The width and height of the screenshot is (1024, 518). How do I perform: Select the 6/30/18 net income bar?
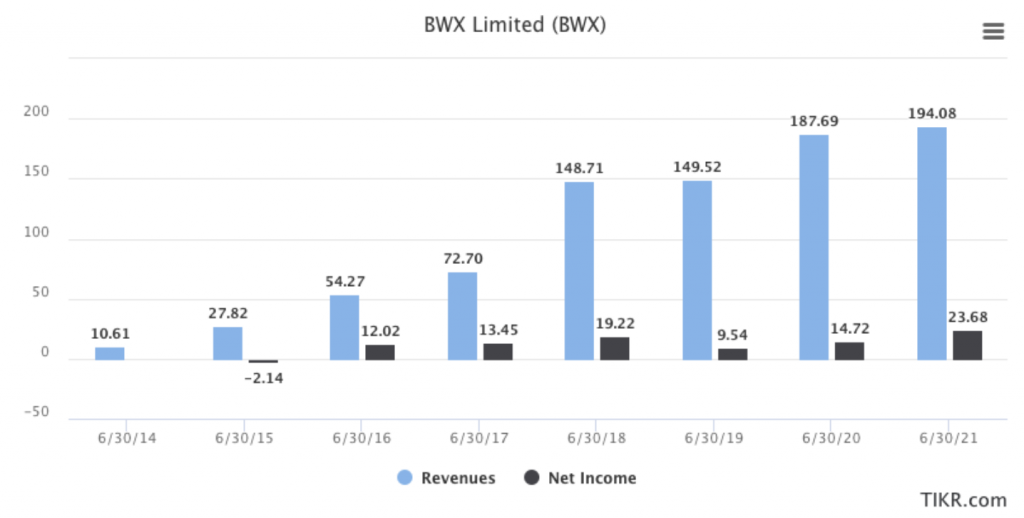pos(615,349)
